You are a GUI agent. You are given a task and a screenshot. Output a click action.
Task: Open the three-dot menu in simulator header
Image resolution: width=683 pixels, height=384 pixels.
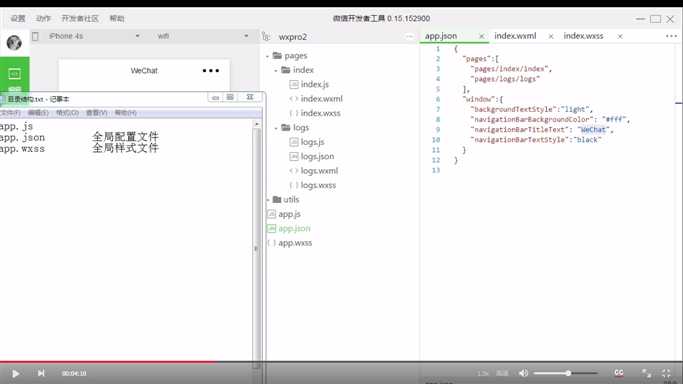click(211, 71)
